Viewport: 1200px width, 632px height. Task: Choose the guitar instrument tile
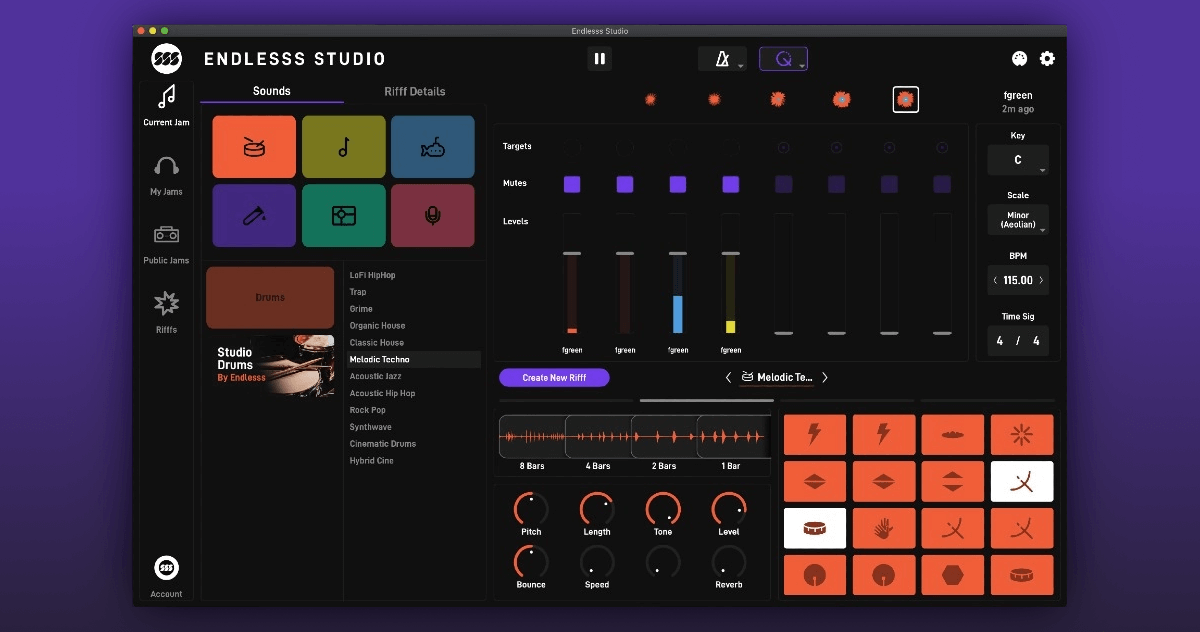(x=254, y=215)
